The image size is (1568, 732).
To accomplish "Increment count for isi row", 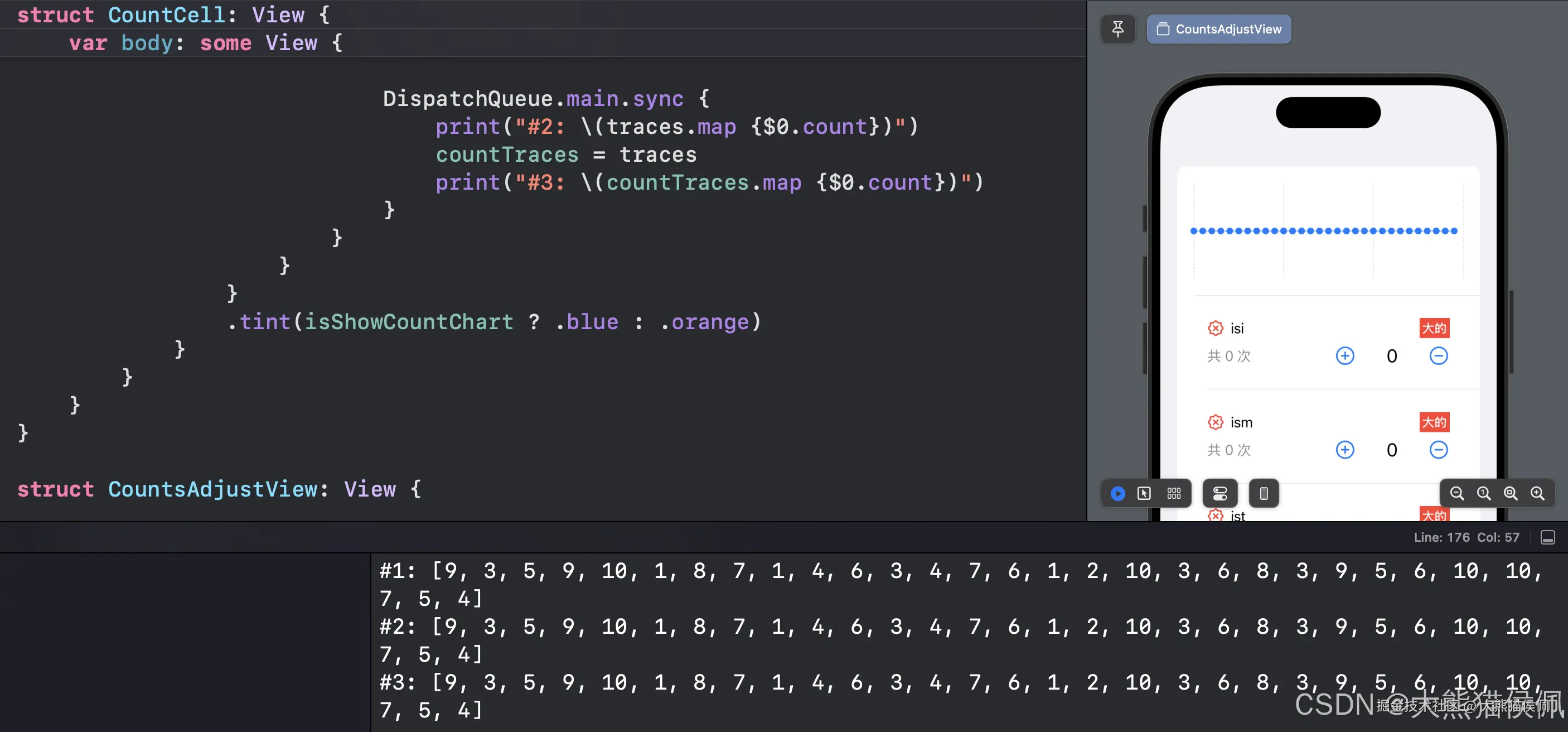I will [1344, 355].
